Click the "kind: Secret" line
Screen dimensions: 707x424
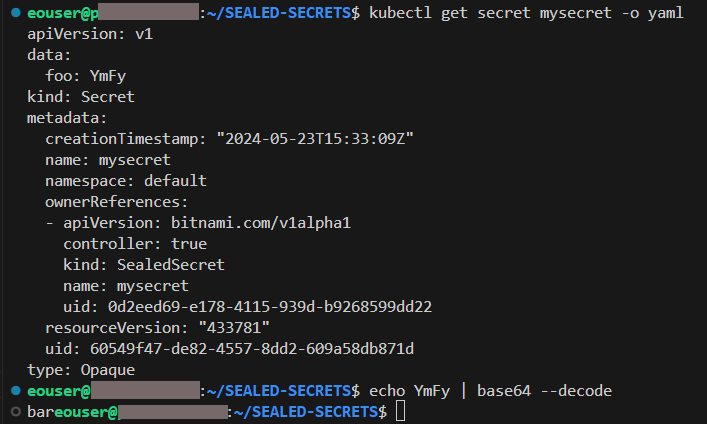80,97
